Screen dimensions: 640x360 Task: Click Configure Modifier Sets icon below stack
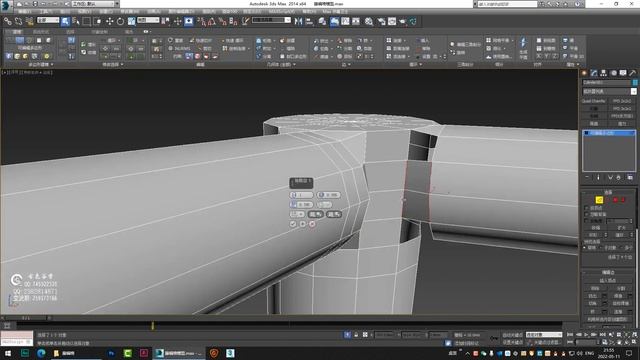tap(630, 178)
